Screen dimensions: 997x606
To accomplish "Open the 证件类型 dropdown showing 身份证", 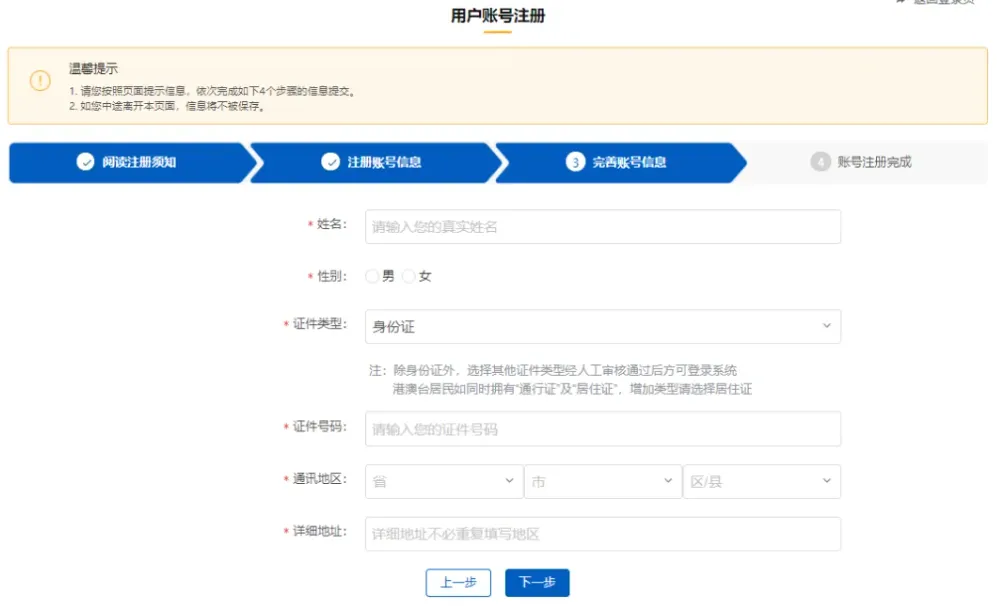I will click(603, 326).
